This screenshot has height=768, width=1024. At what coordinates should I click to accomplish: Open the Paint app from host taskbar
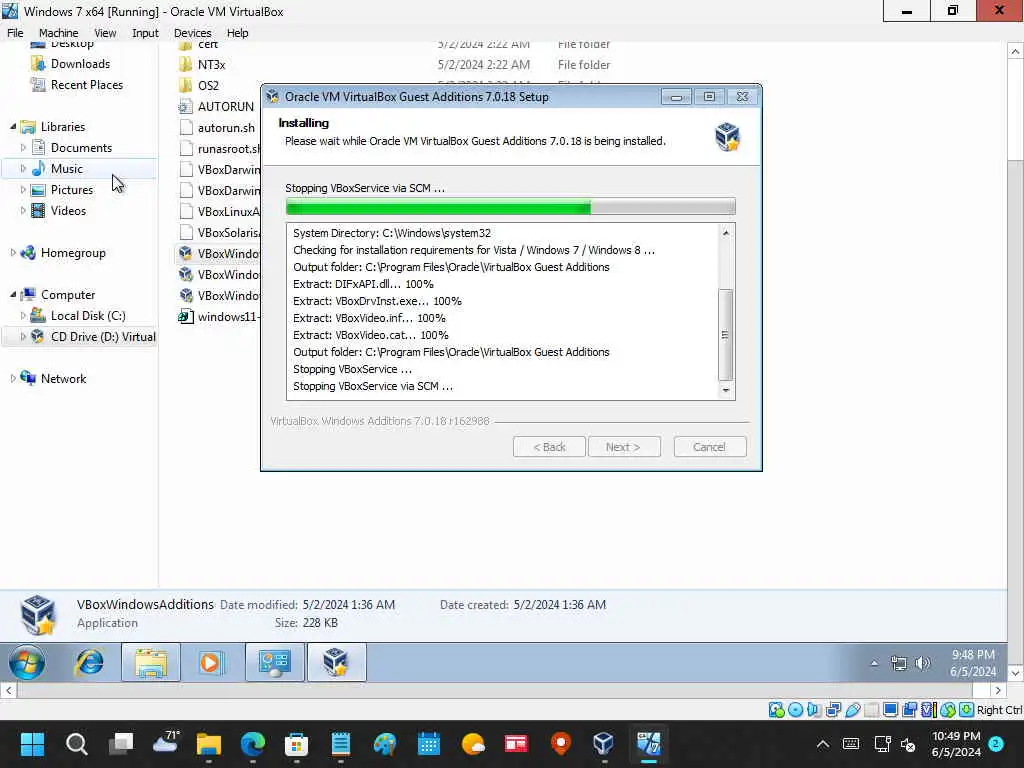point(385,744)
